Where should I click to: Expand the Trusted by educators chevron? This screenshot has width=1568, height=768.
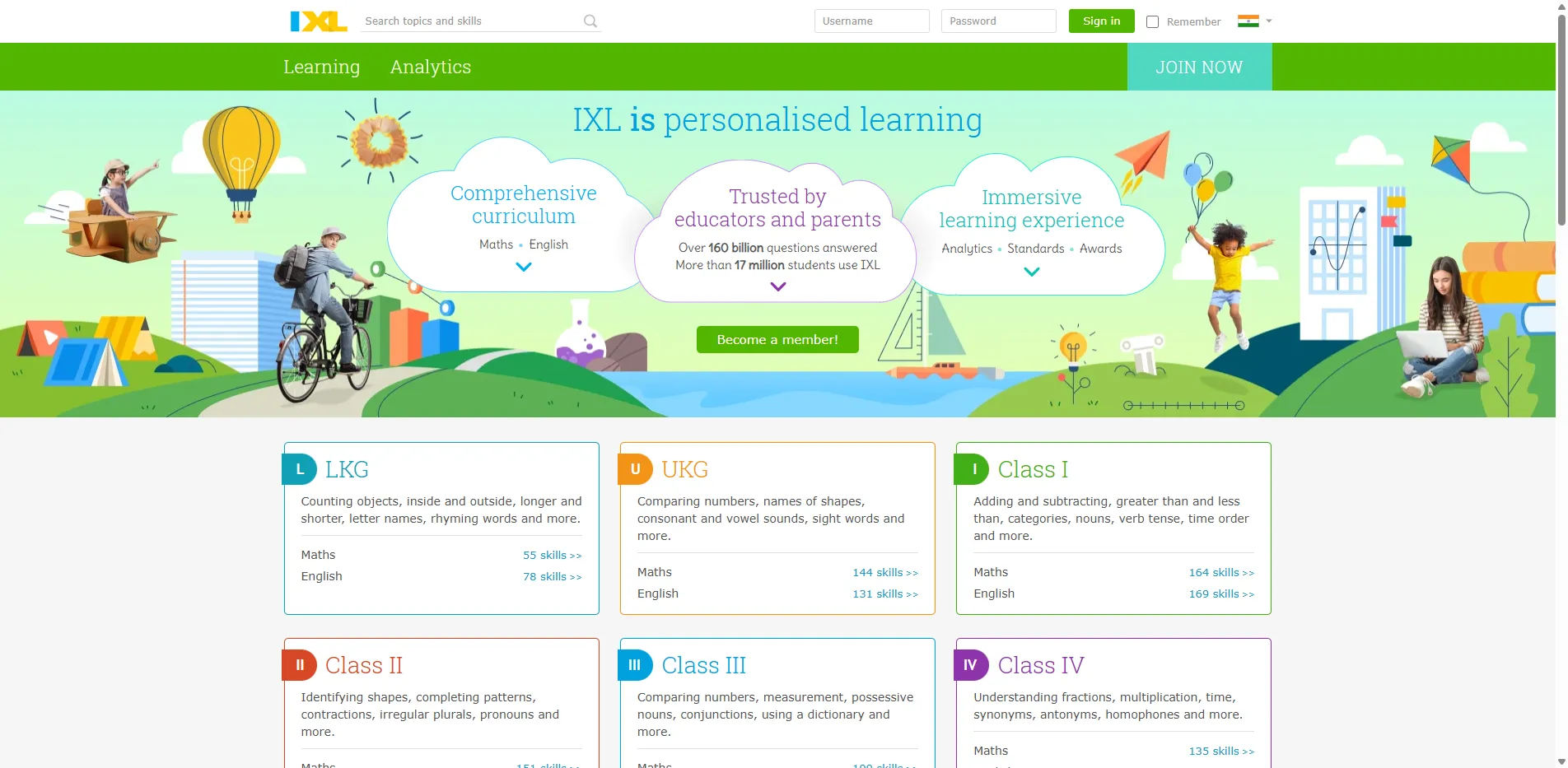click(777, 286)
